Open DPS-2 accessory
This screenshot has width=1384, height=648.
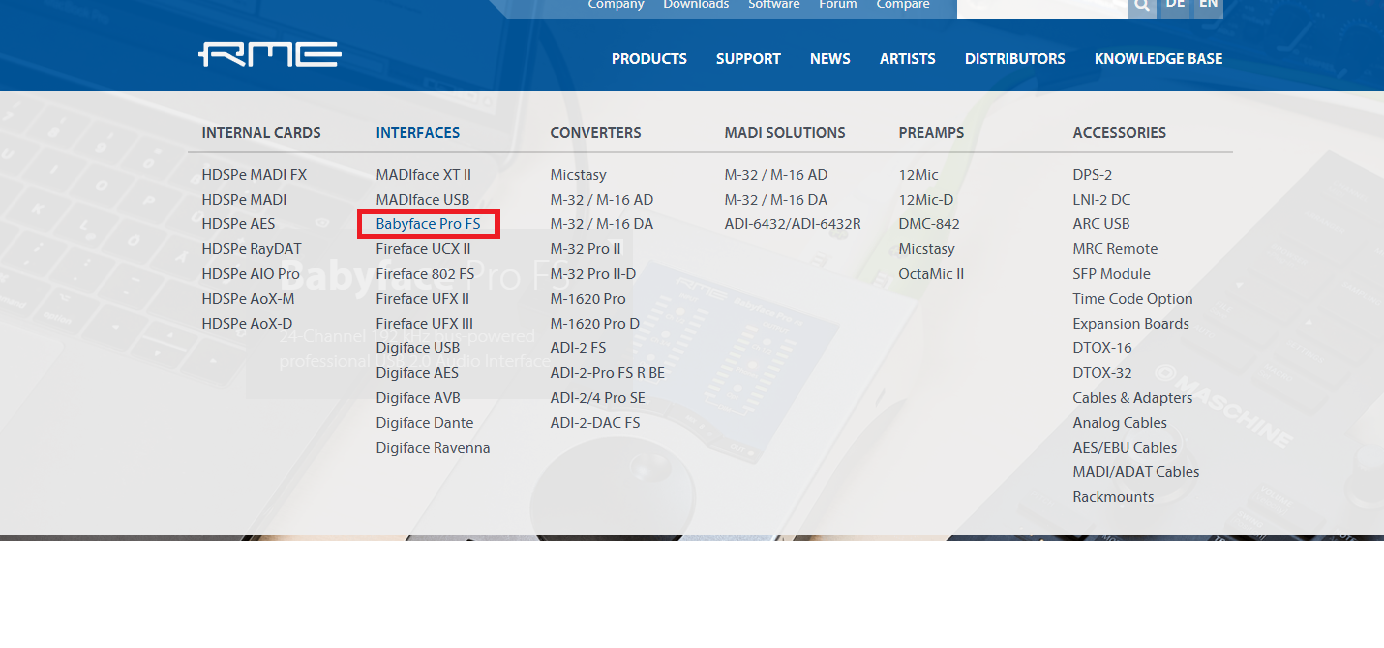[1092, 175]
